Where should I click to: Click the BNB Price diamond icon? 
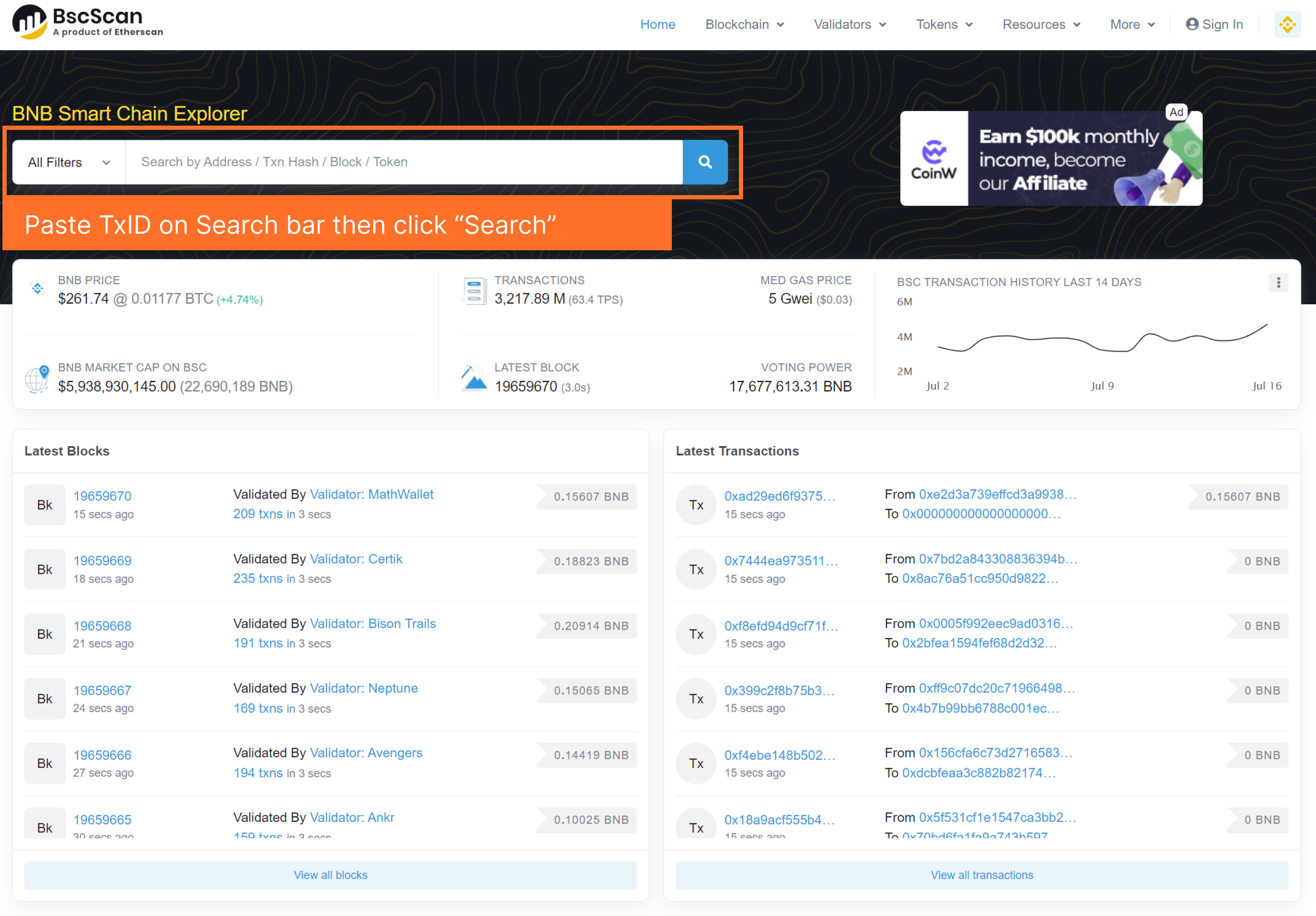[x=37, y=288]
